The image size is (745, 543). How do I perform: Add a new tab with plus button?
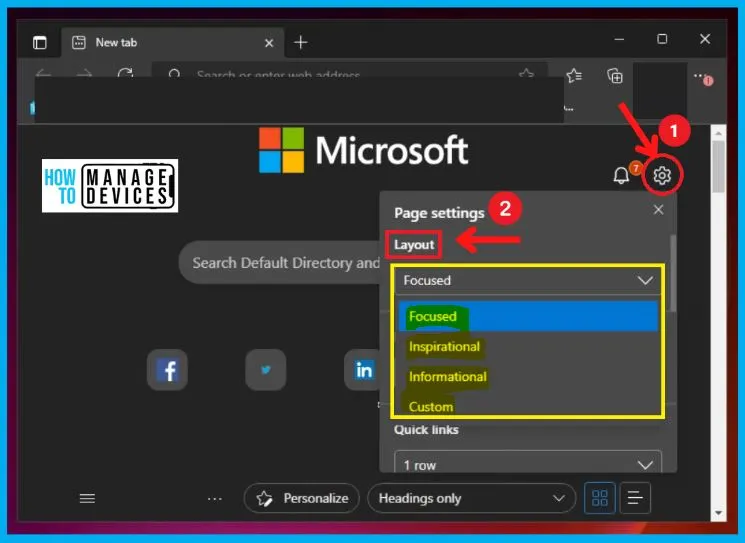click(301, 43)
